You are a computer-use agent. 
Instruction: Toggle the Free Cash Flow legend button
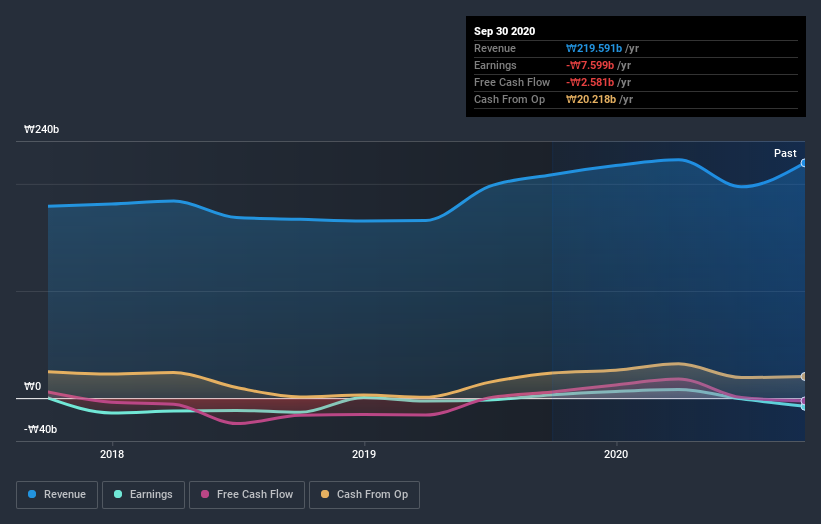[x=247, y=495]
